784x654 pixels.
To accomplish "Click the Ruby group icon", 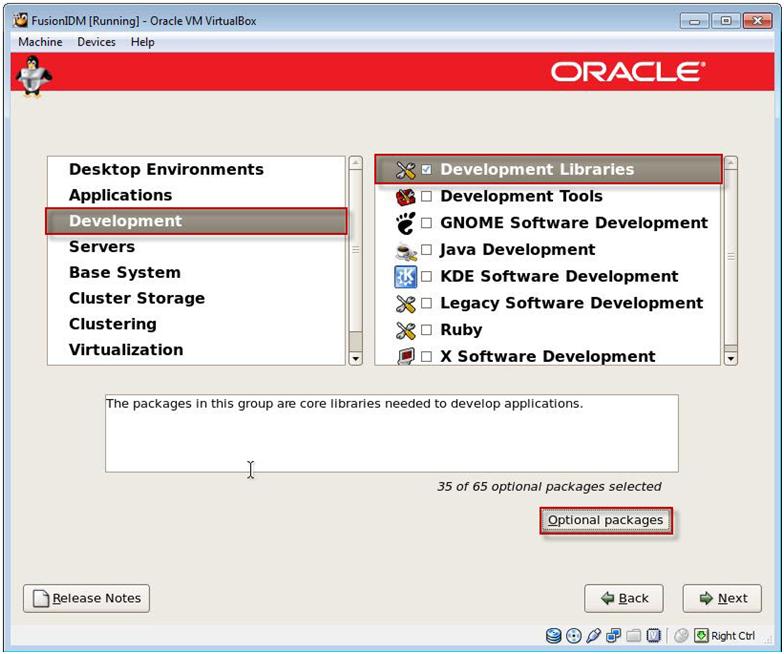I will coord(405,330).
